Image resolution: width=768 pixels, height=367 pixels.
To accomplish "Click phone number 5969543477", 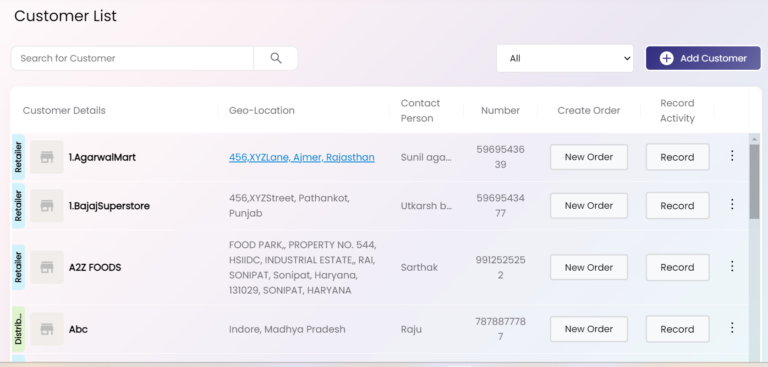I will point(500,206).
